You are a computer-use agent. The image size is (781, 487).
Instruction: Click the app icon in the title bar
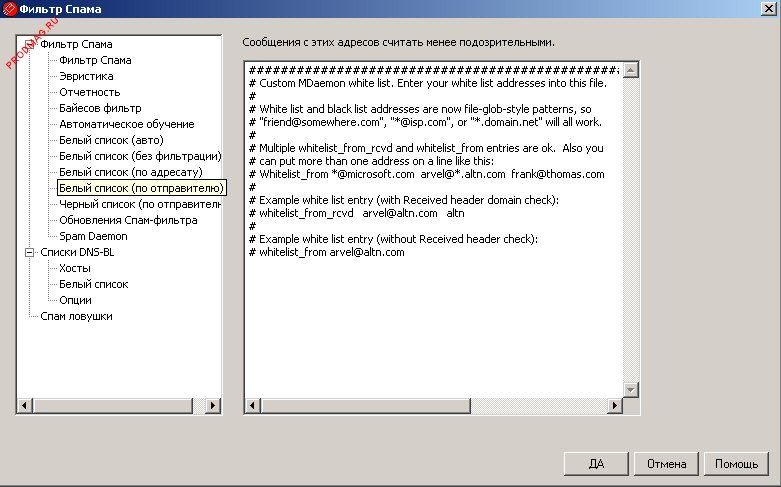pos(10,10)
